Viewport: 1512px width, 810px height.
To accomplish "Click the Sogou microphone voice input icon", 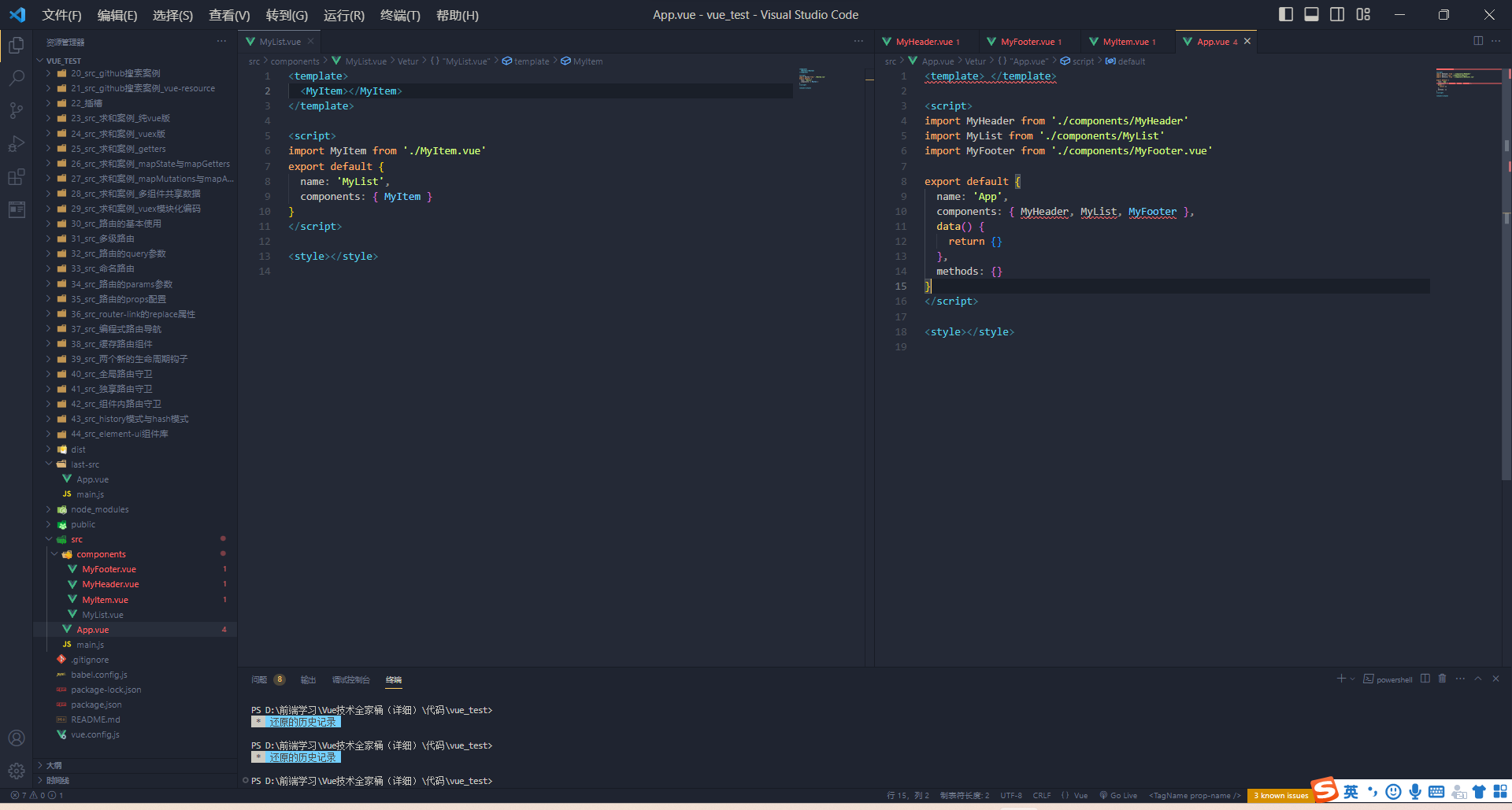I will [1415, 792].
